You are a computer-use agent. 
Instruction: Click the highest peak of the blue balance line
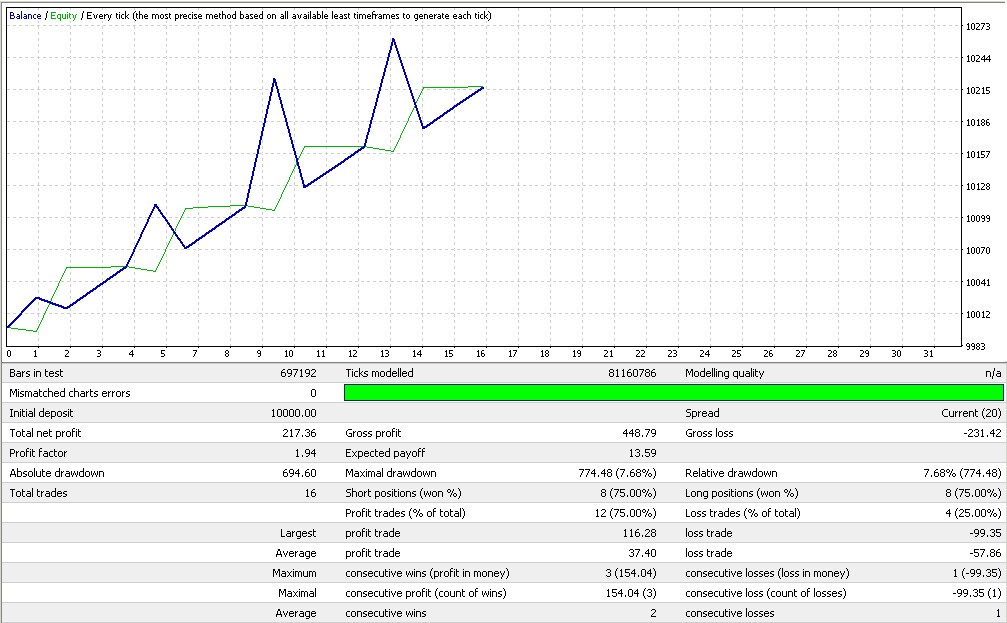(393, 40)
